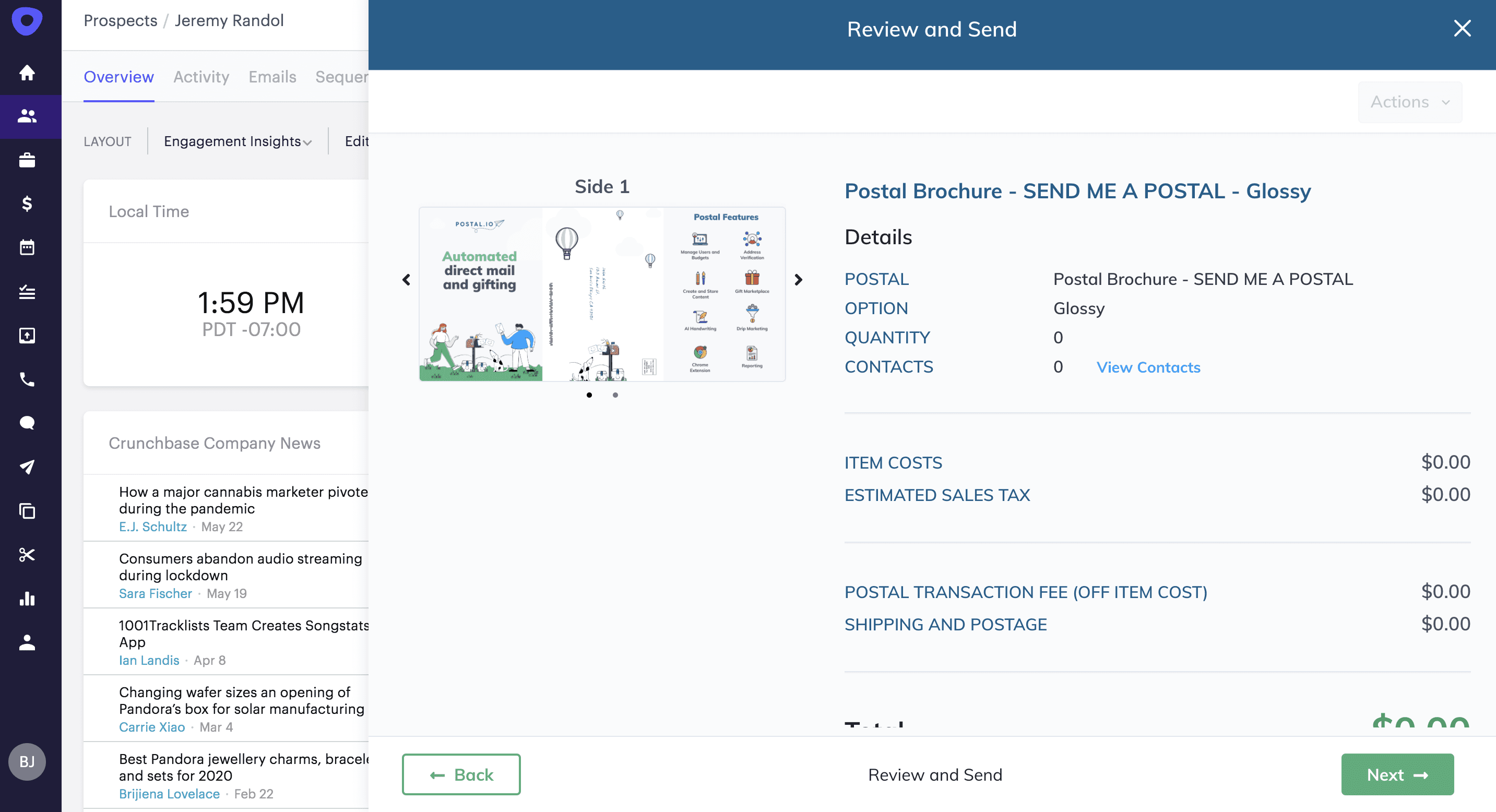Image resolution: width=1496 pixels, height=812 pixels.
Task: Switch to the Emails tab
Action: tap(272, 77)
